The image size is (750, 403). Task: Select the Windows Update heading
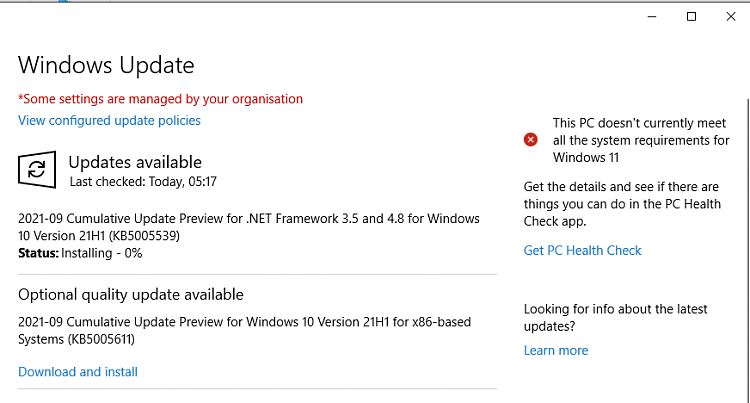point(106,65)
